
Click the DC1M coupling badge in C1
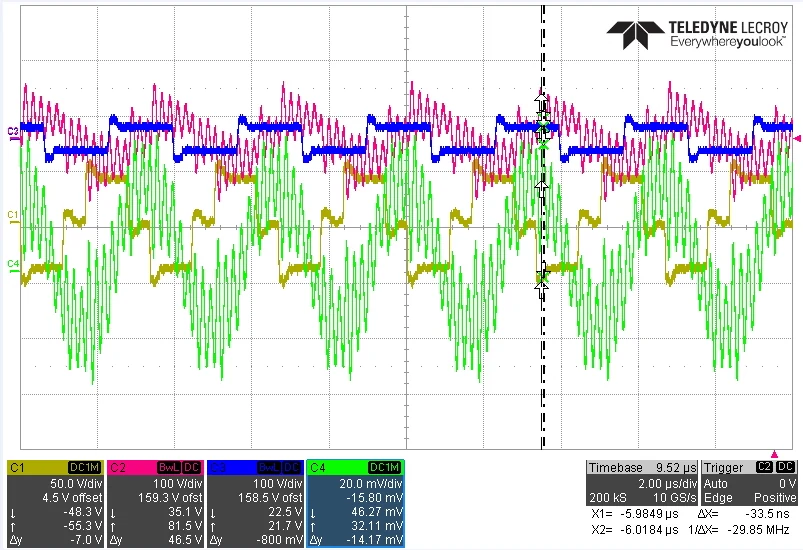(x=84, y=467)
